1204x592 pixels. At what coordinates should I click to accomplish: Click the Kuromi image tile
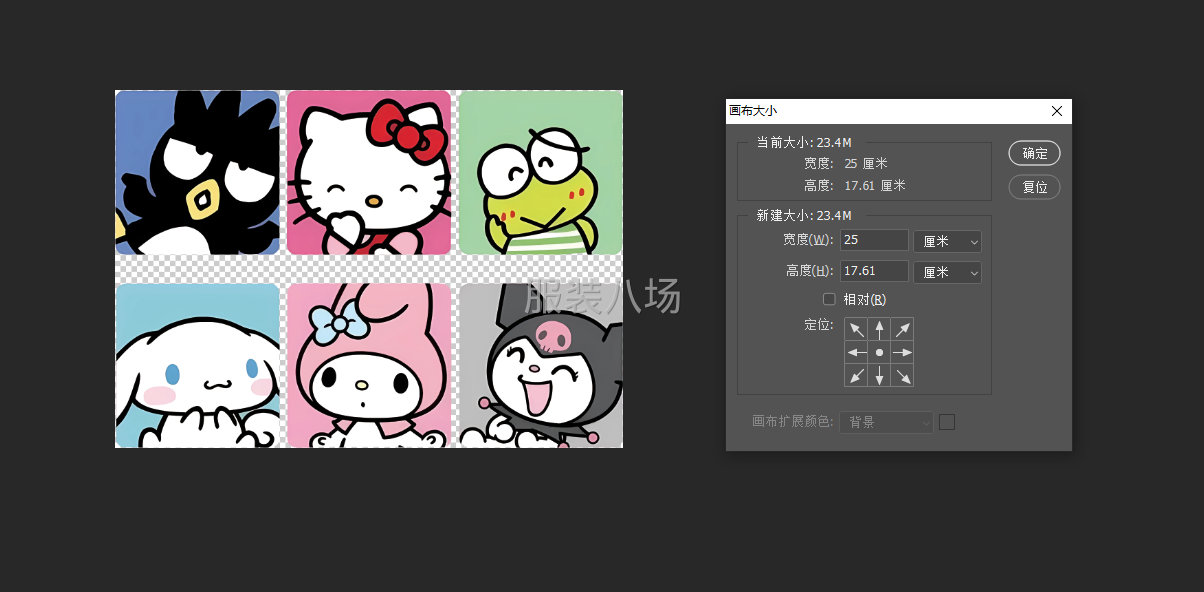click(540, 365)
